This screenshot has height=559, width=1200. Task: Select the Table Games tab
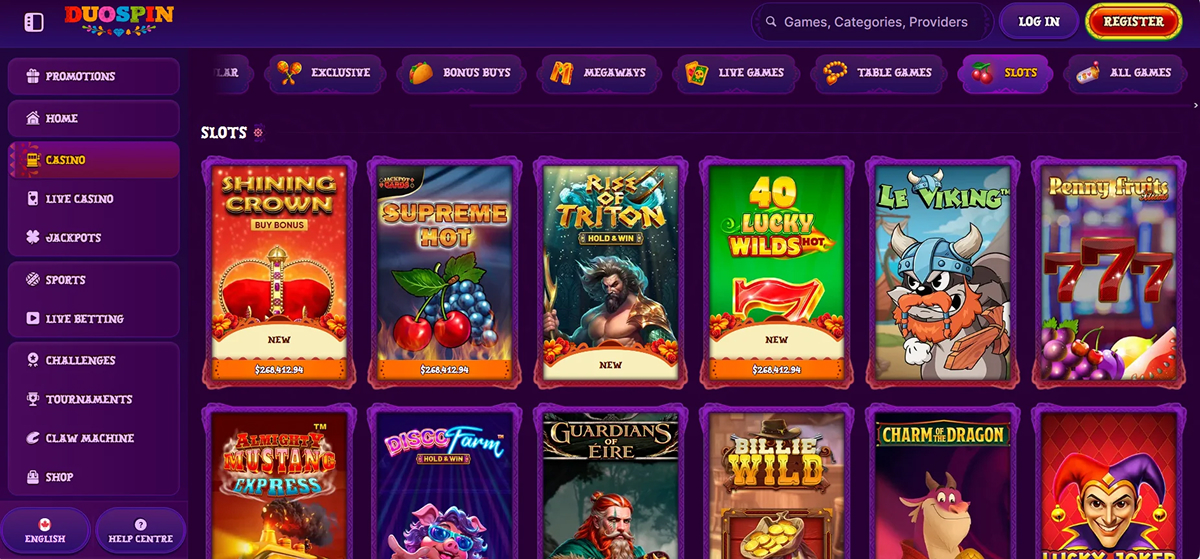[878, 73]
